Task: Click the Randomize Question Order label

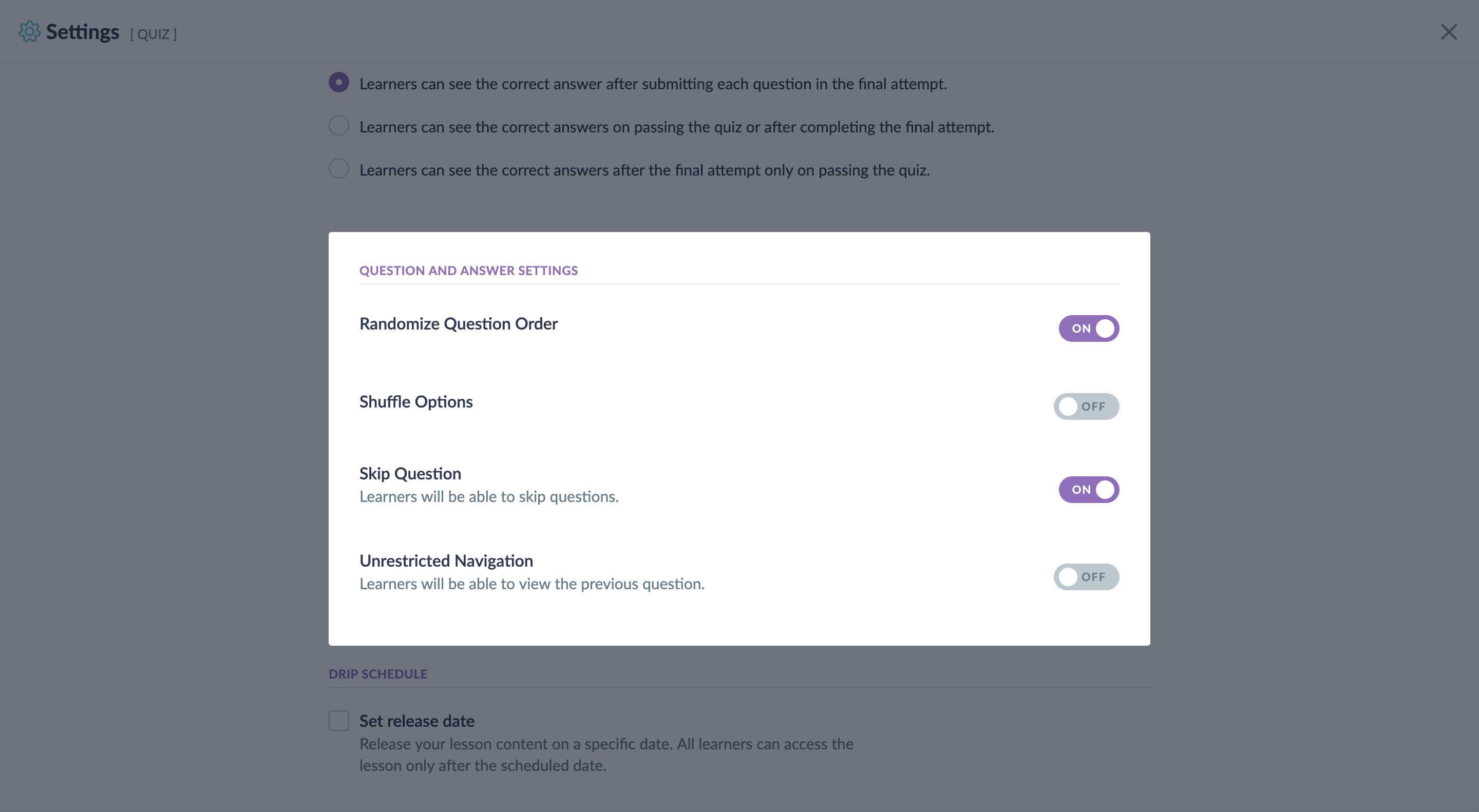Action: [458, 324]
